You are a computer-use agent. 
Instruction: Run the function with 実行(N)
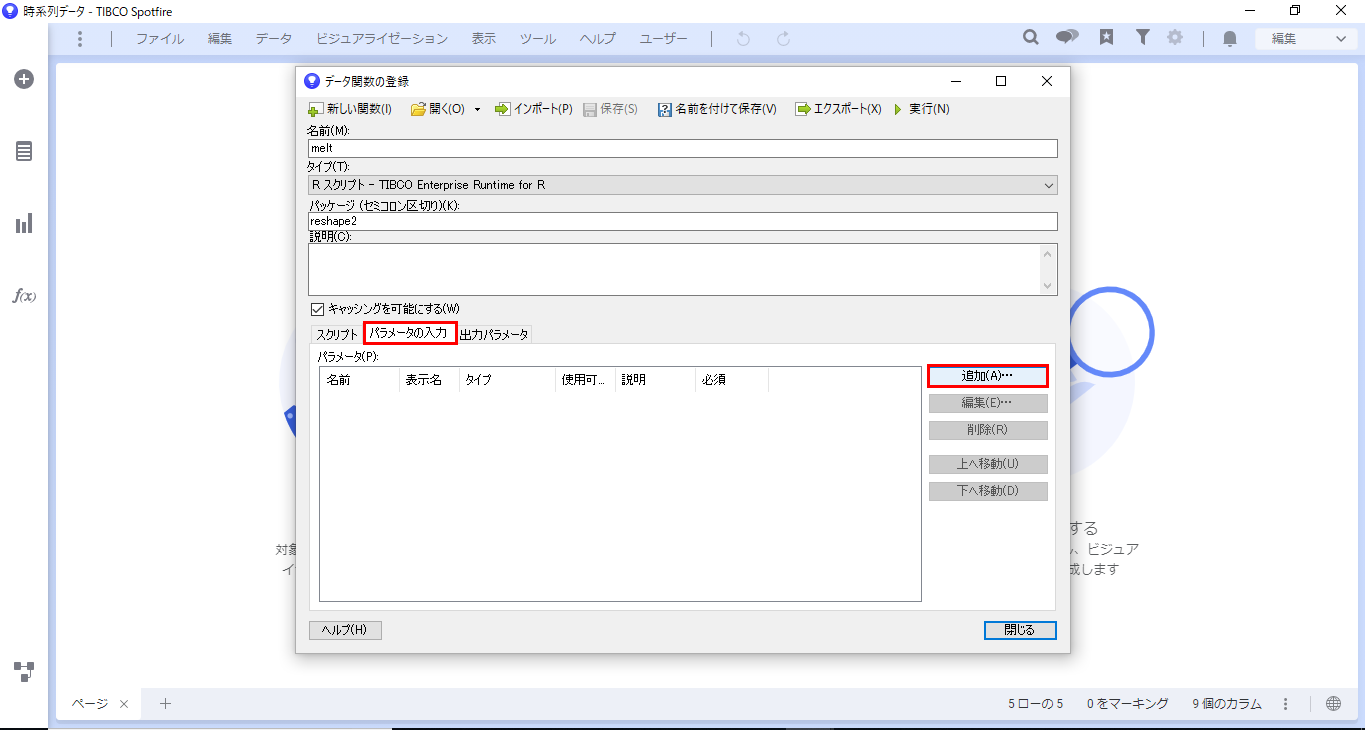[921, 109]
